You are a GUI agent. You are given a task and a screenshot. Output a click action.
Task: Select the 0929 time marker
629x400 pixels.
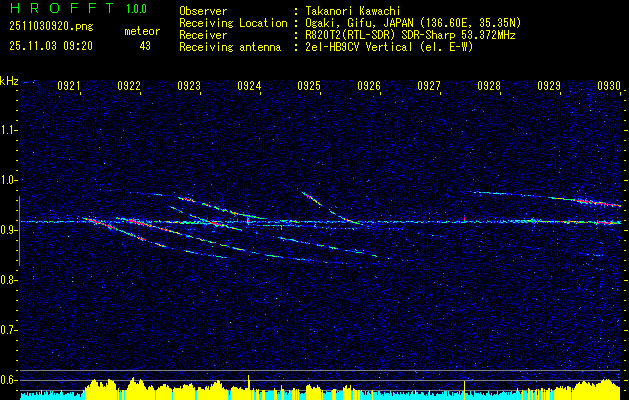(549, 85)
